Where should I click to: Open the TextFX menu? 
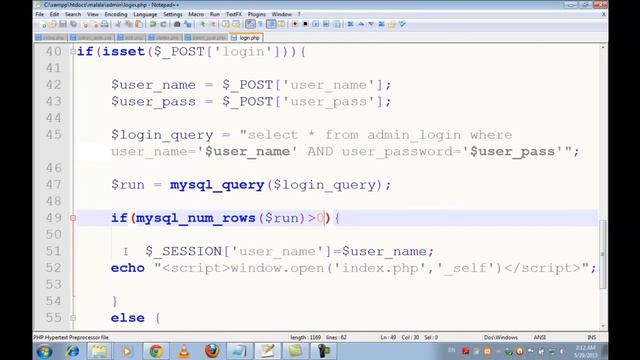click(x=234, y=14)
